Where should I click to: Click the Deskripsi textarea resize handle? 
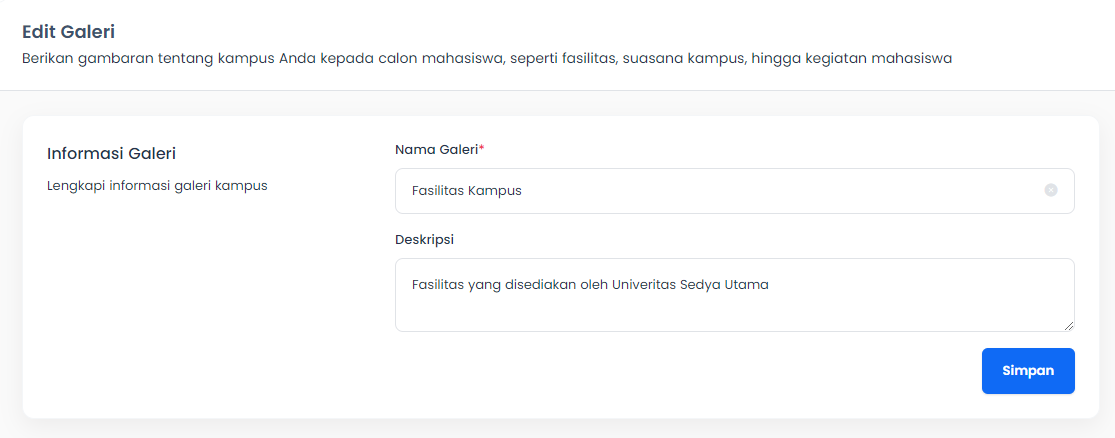pyautogui.click(x=1069, y=326)
